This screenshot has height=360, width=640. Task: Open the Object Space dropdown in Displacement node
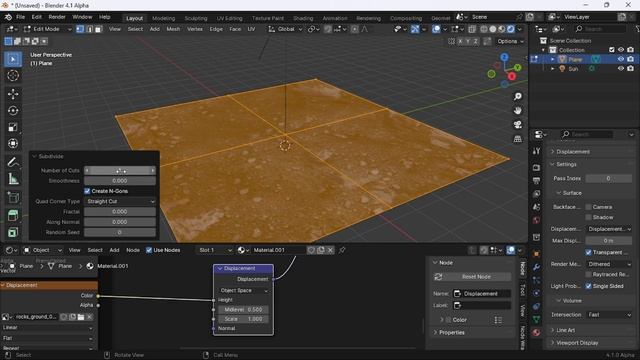point(244,290)
